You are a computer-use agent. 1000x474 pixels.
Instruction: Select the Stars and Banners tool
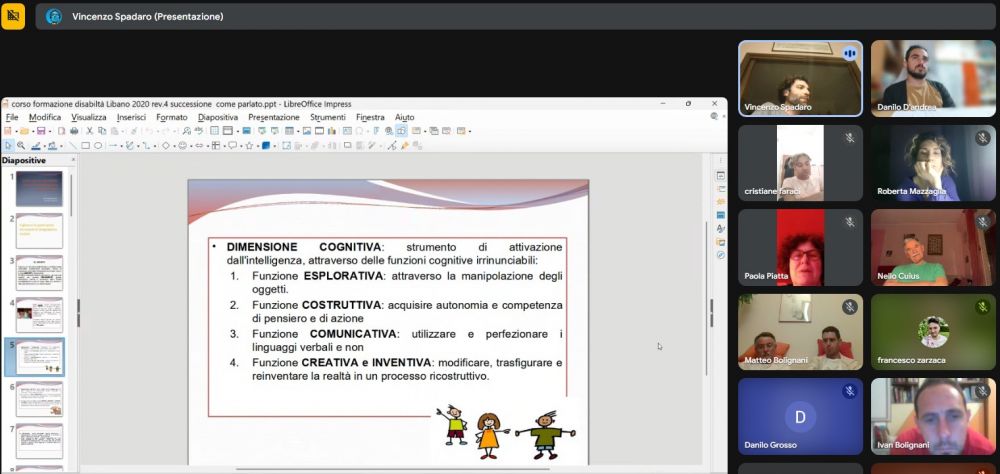249,145
